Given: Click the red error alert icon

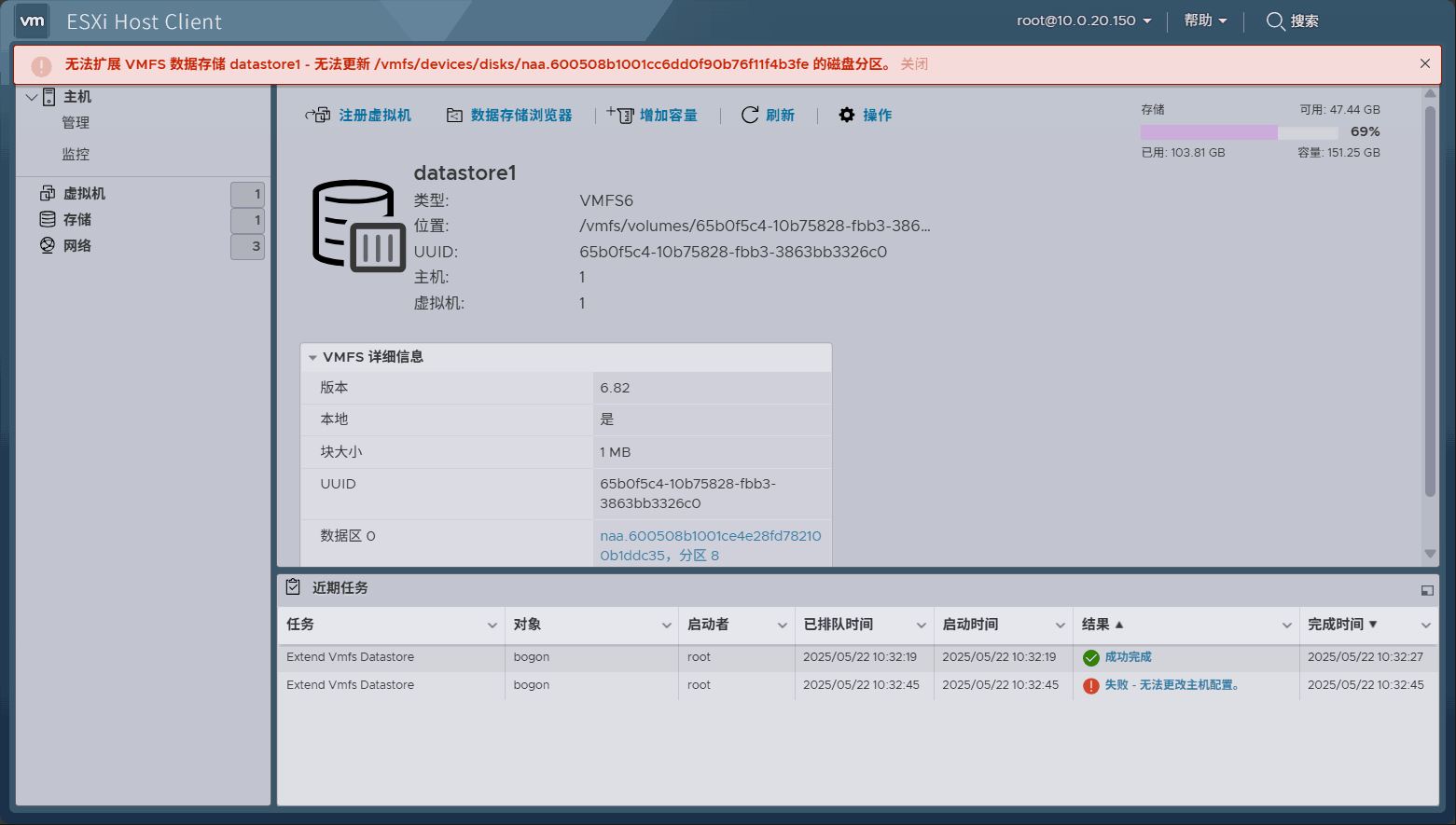Looking at the screenshot, I should pos(41,65).
